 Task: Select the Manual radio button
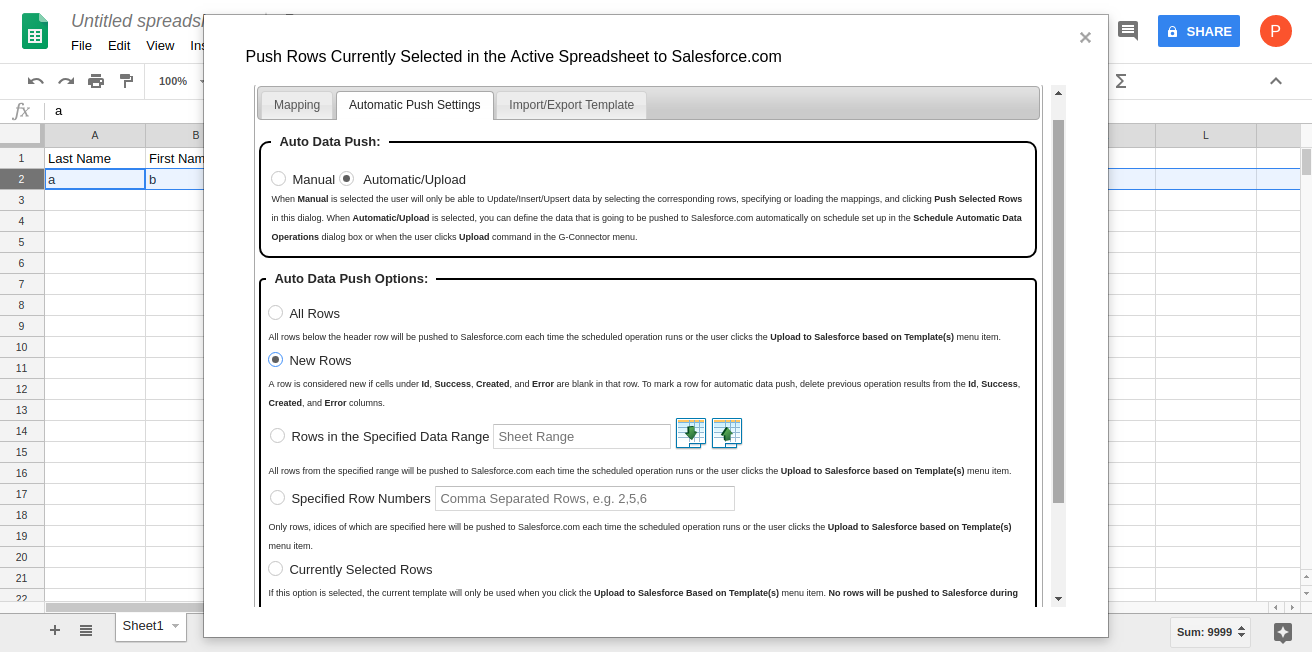point(279,179)
